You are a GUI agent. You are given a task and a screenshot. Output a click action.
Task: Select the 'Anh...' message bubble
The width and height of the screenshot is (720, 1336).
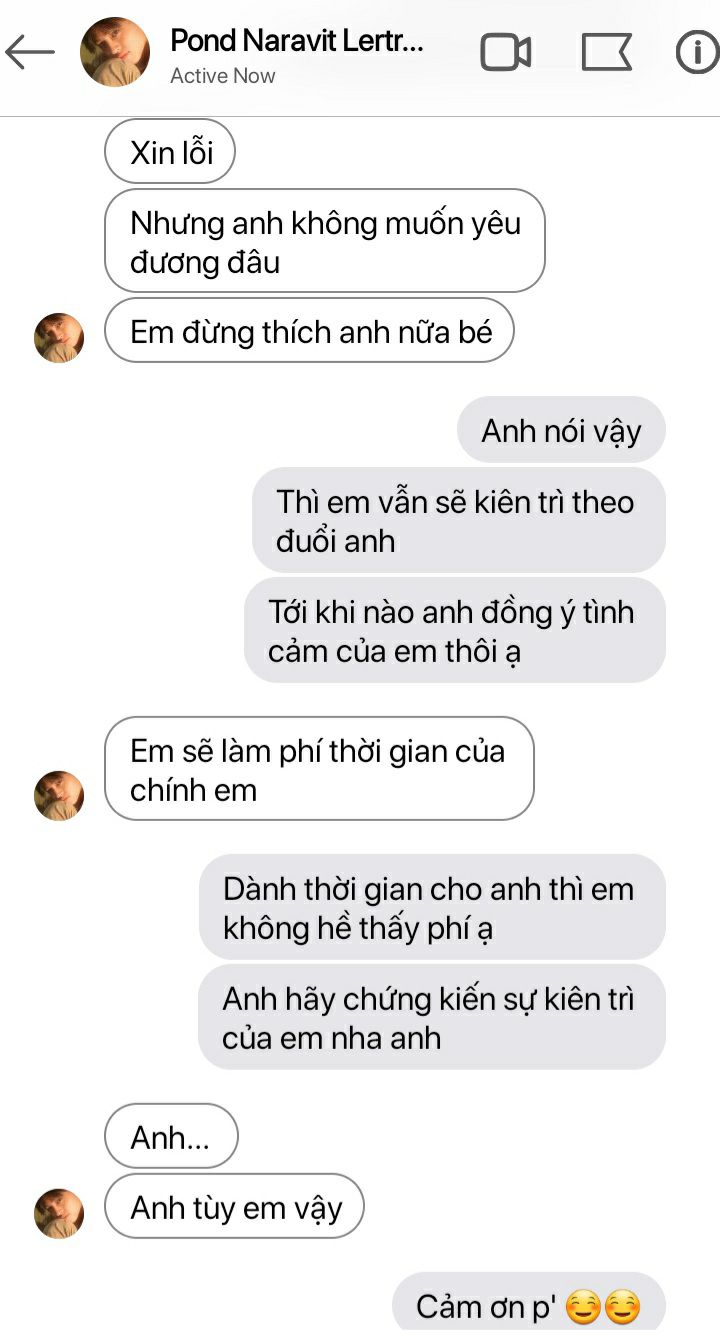(171, 1136)
